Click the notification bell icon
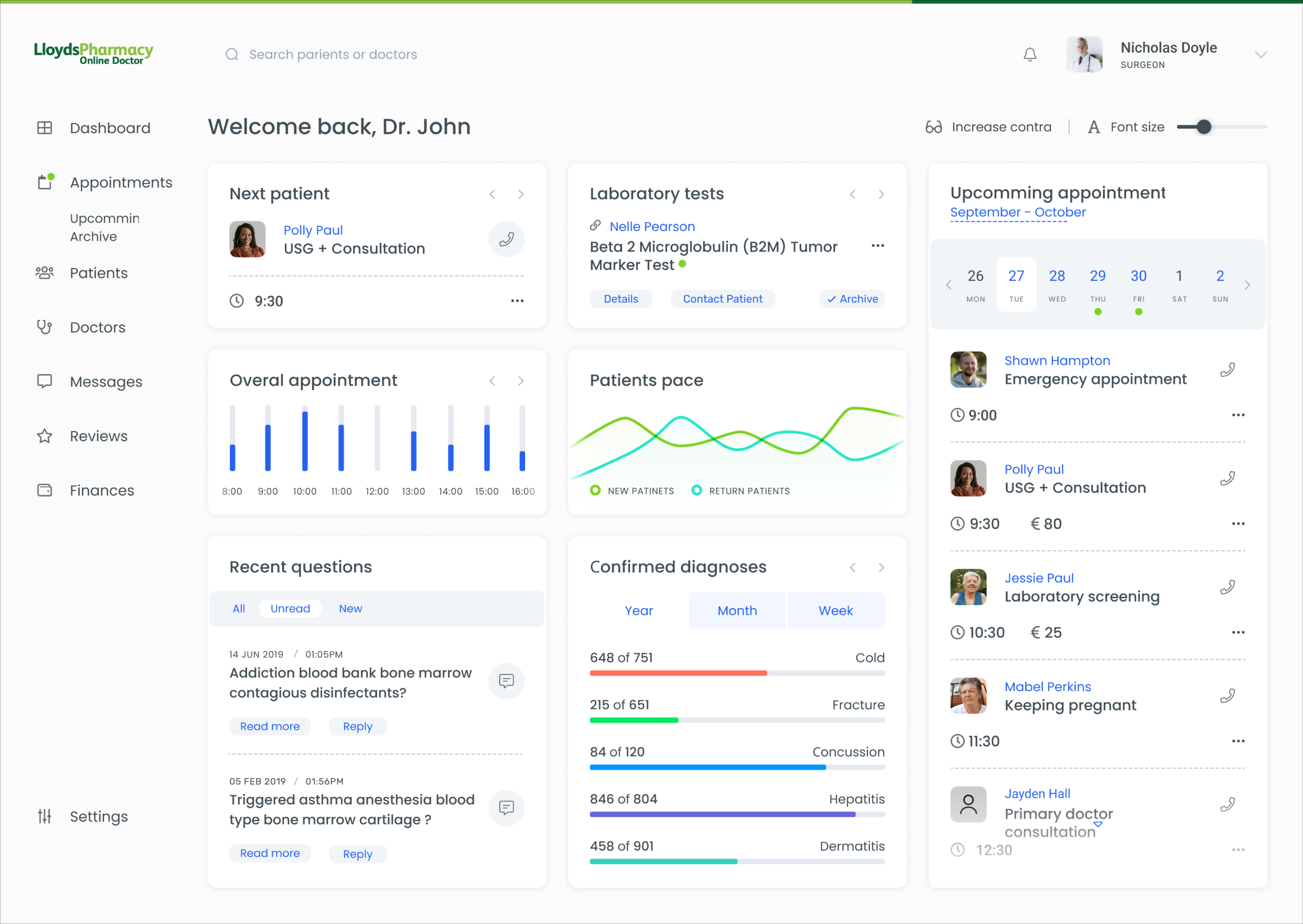The width and height of the screenshot is (1303, 924). pyautogui.click(x=1030, y=55)
